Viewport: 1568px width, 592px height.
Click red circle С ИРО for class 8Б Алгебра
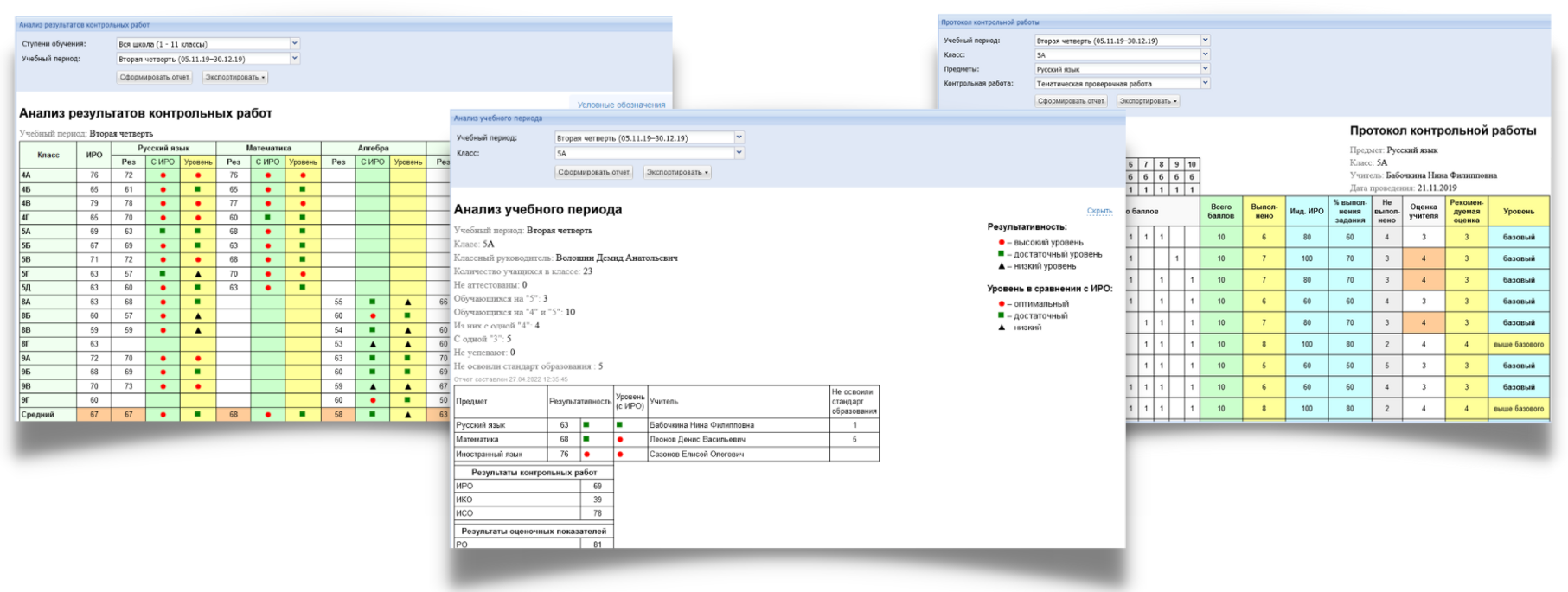click(x=373, y=316)
